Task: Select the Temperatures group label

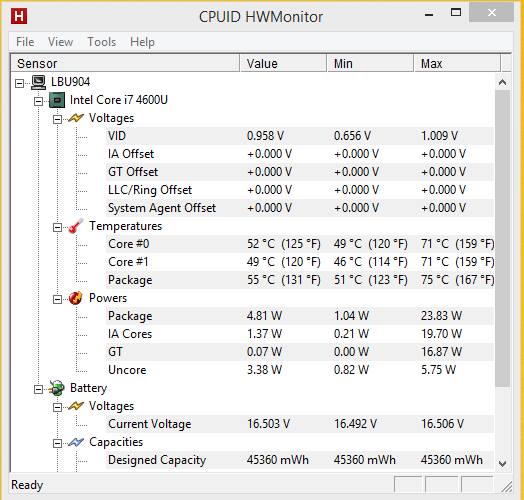Action: [125, 226]
